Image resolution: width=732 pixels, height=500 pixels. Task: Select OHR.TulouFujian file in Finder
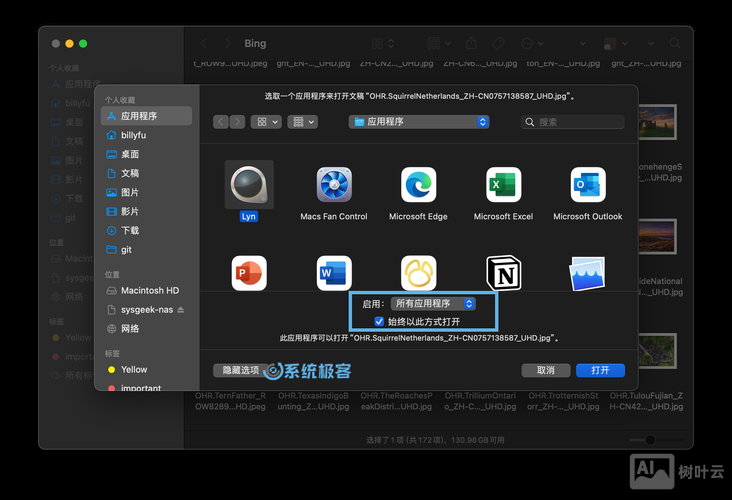tap(647, 401)
